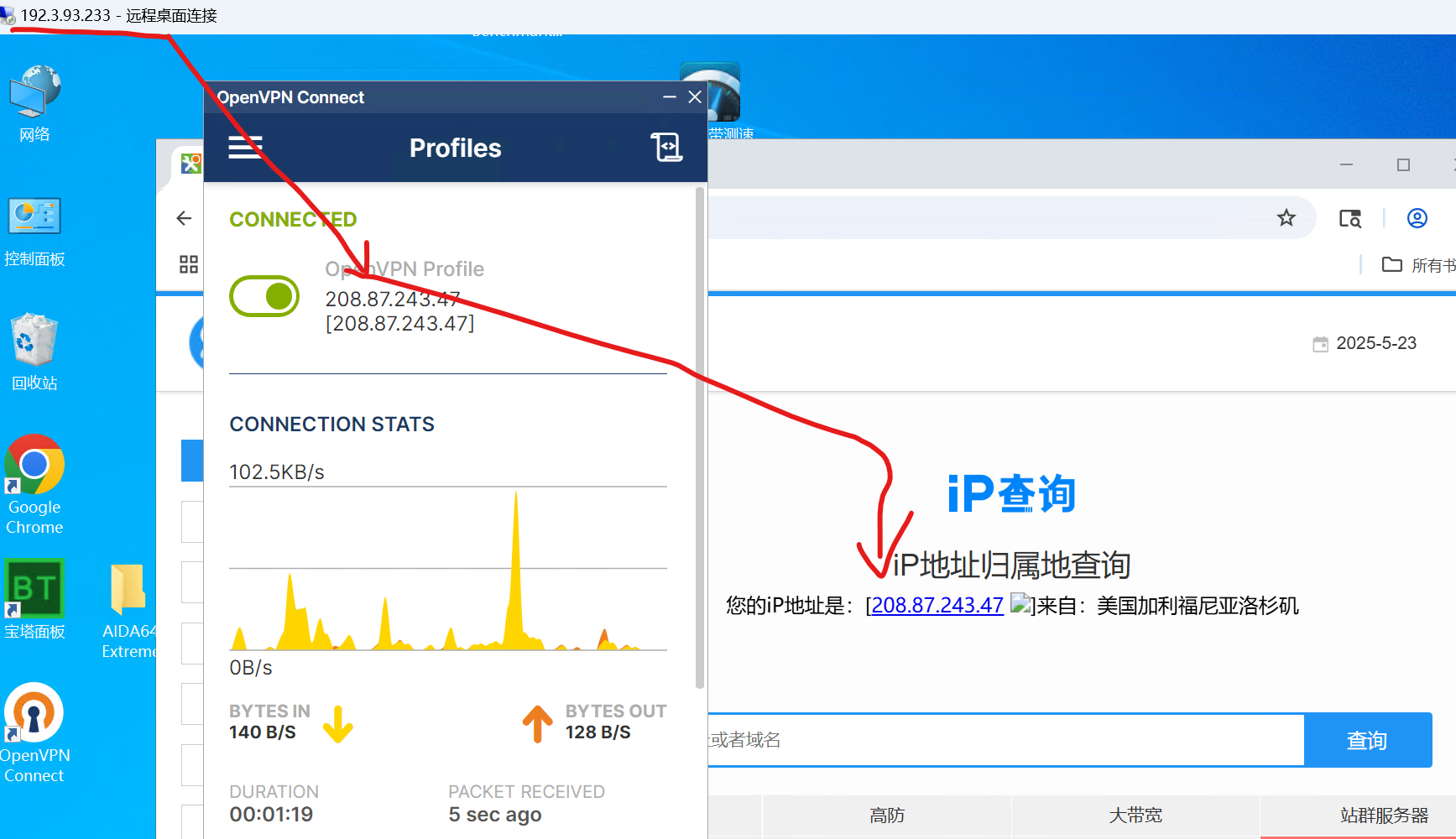Click the traffic graph in connection stats
The width and height of the screenshot is (1456, 839).
[x=448, y=569]
